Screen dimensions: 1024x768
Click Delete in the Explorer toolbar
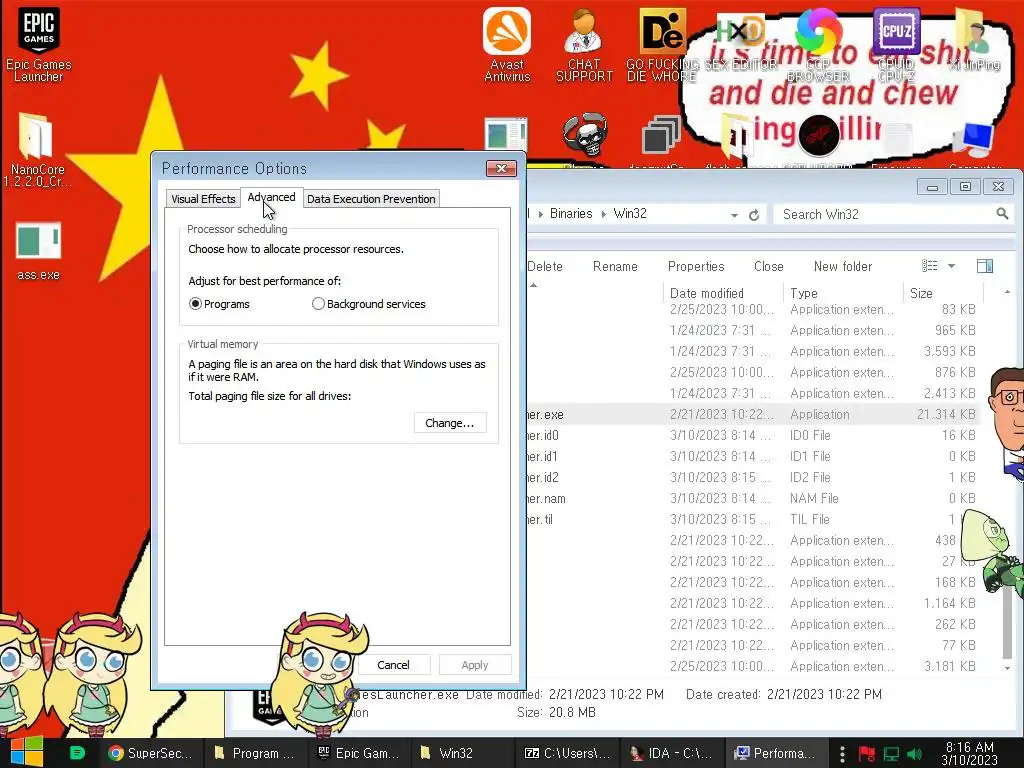[545, 266]
